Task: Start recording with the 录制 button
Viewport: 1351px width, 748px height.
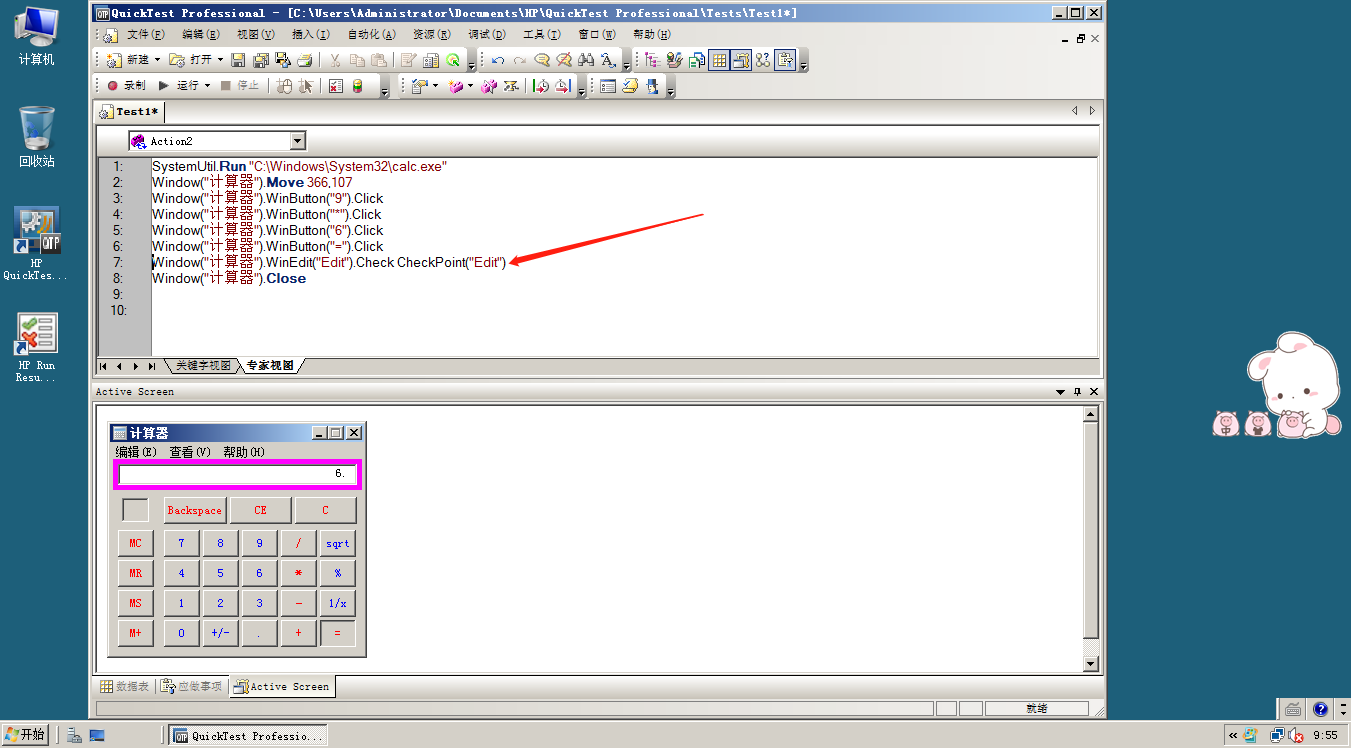Action: pos(126,86)
